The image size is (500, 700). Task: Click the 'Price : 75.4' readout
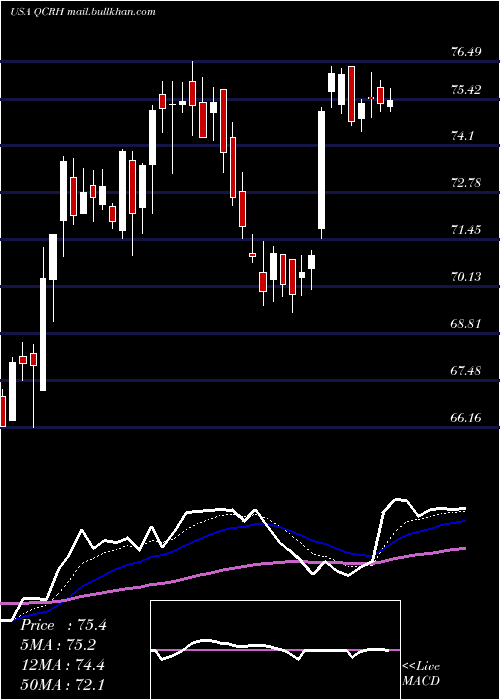[63, 625]
